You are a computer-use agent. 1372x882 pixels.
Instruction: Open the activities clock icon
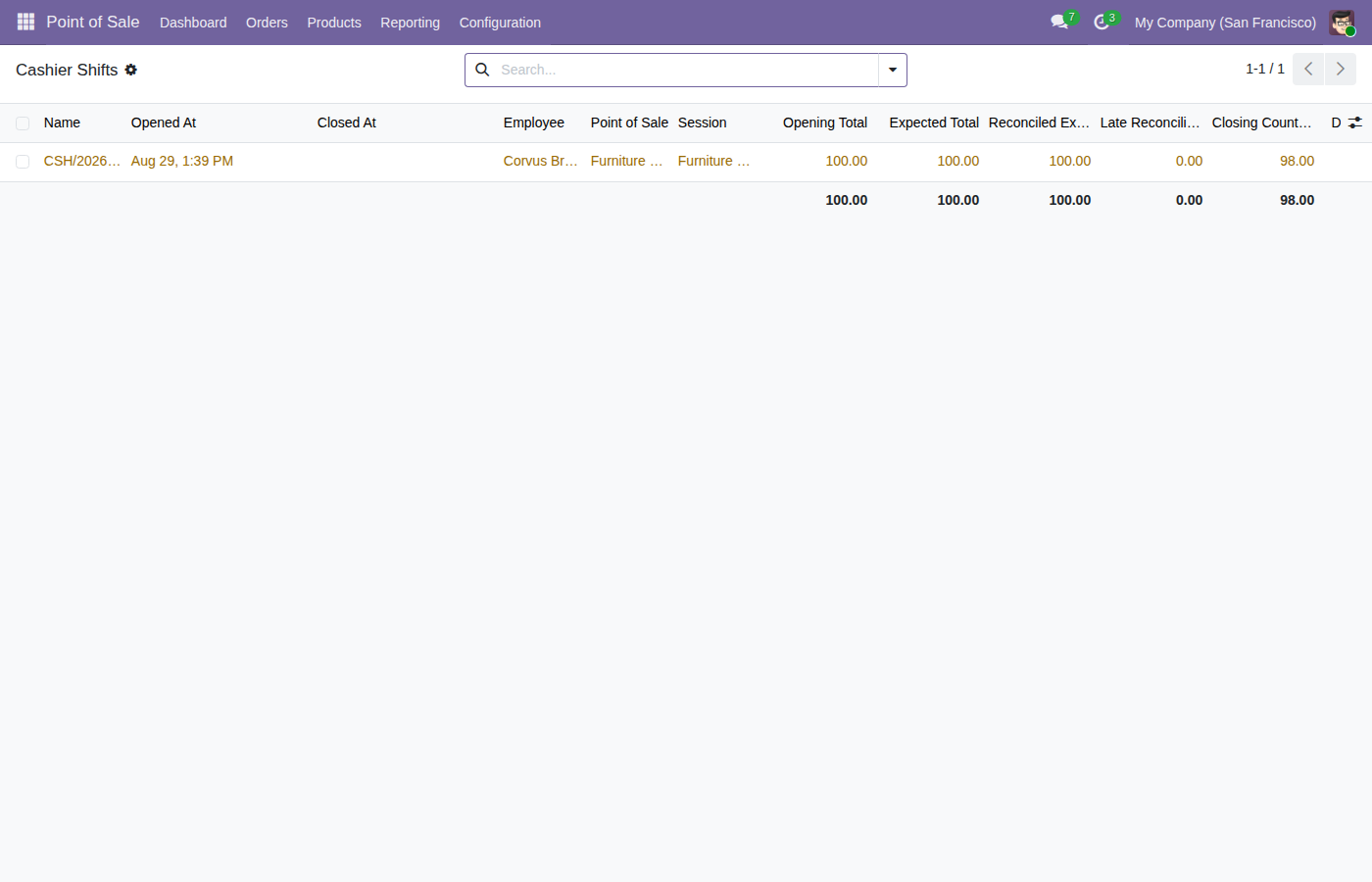pos(1102,22)
